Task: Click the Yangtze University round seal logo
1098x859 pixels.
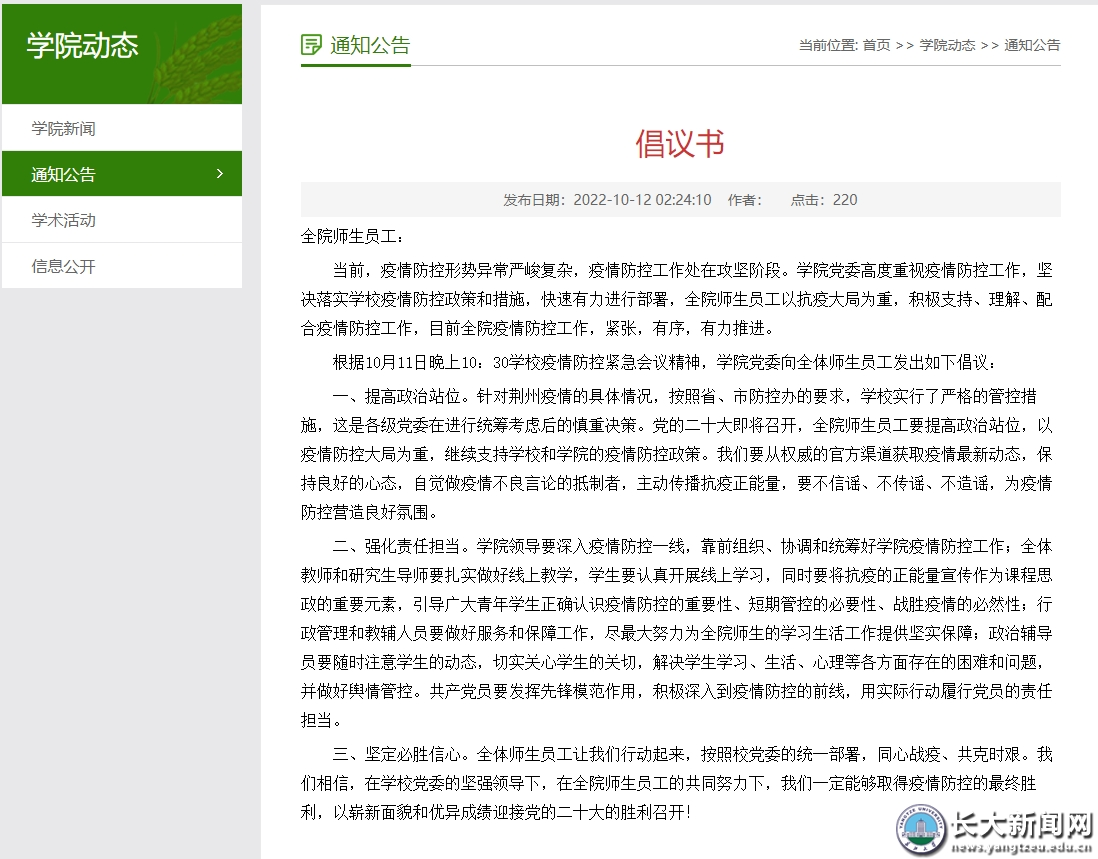Action: click(x=917, y=832)
